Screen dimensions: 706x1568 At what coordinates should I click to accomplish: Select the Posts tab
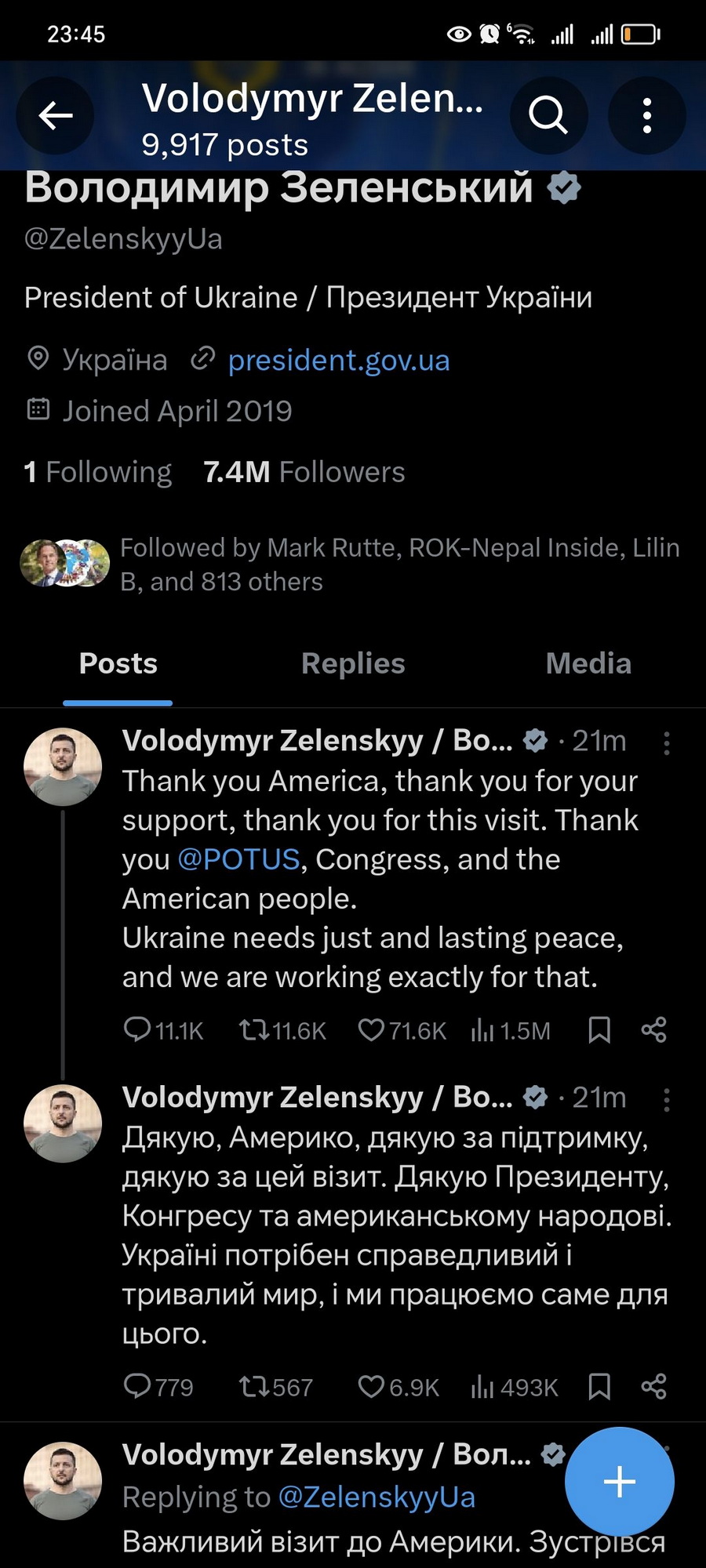pos(118,663)
